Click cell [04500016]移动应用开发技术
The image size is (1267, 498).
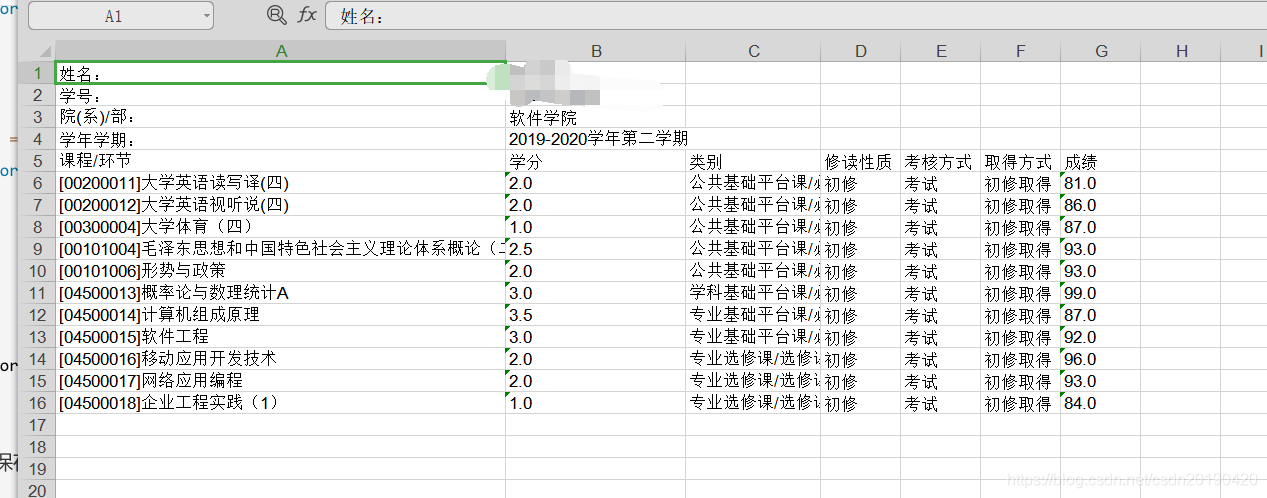(x=281, y=359)
